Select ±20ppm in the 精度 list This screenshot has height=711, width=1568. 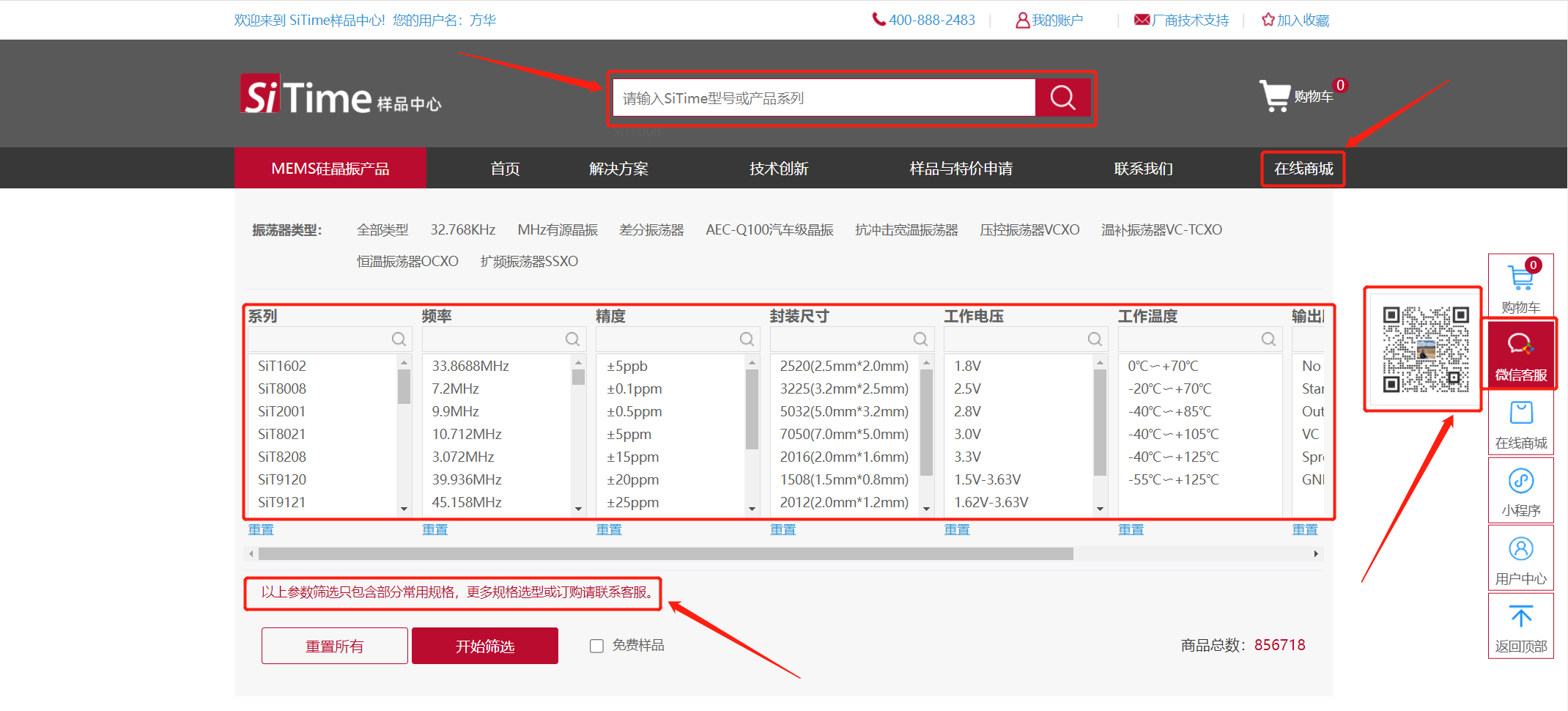pyautogui.click(x=632, y=479)
